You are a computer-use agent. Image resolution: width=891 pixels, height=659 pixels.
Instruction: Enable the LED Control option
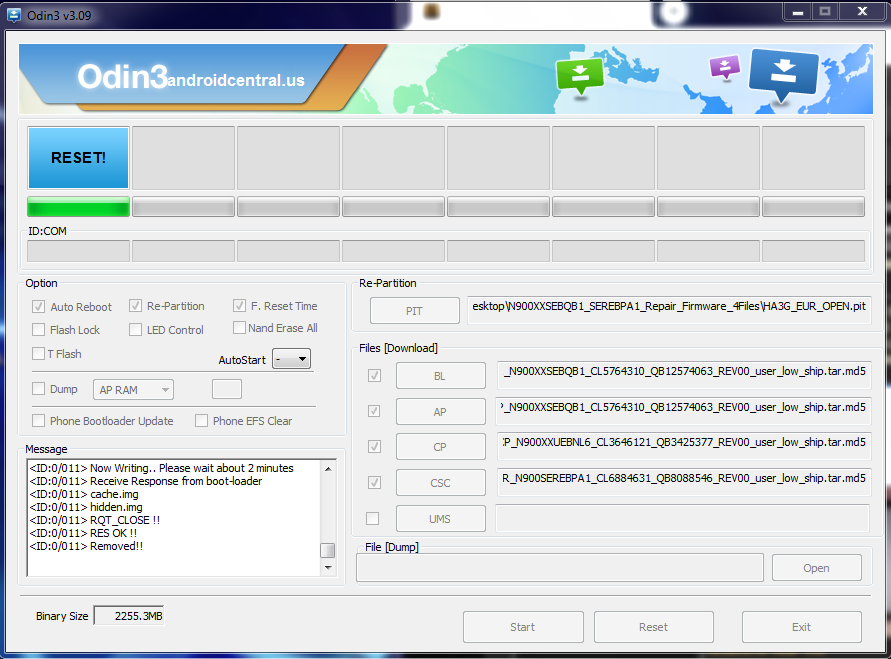pos(135,330)
